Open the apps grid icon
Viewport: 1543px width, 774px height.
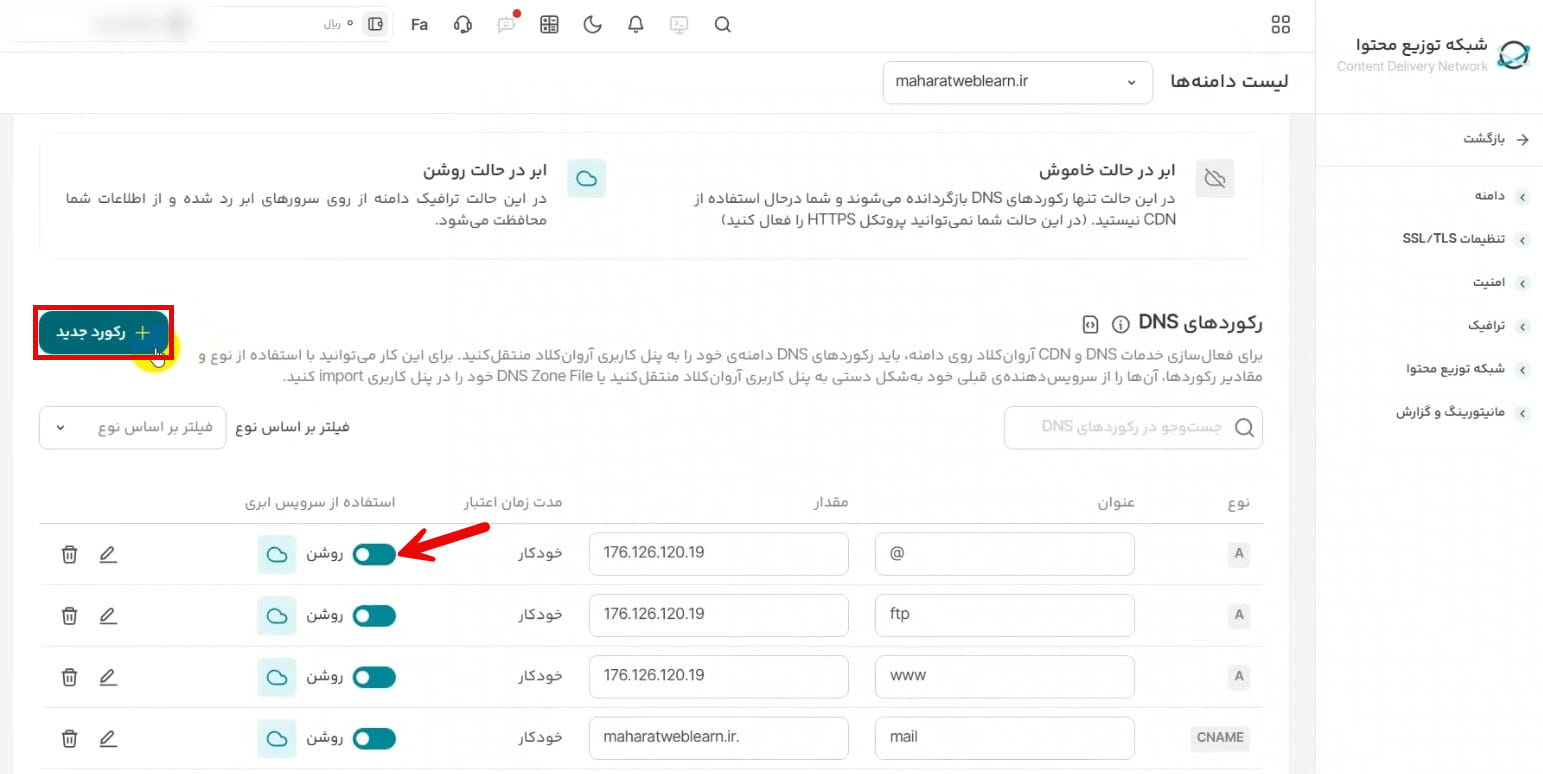coord(1280,24)
